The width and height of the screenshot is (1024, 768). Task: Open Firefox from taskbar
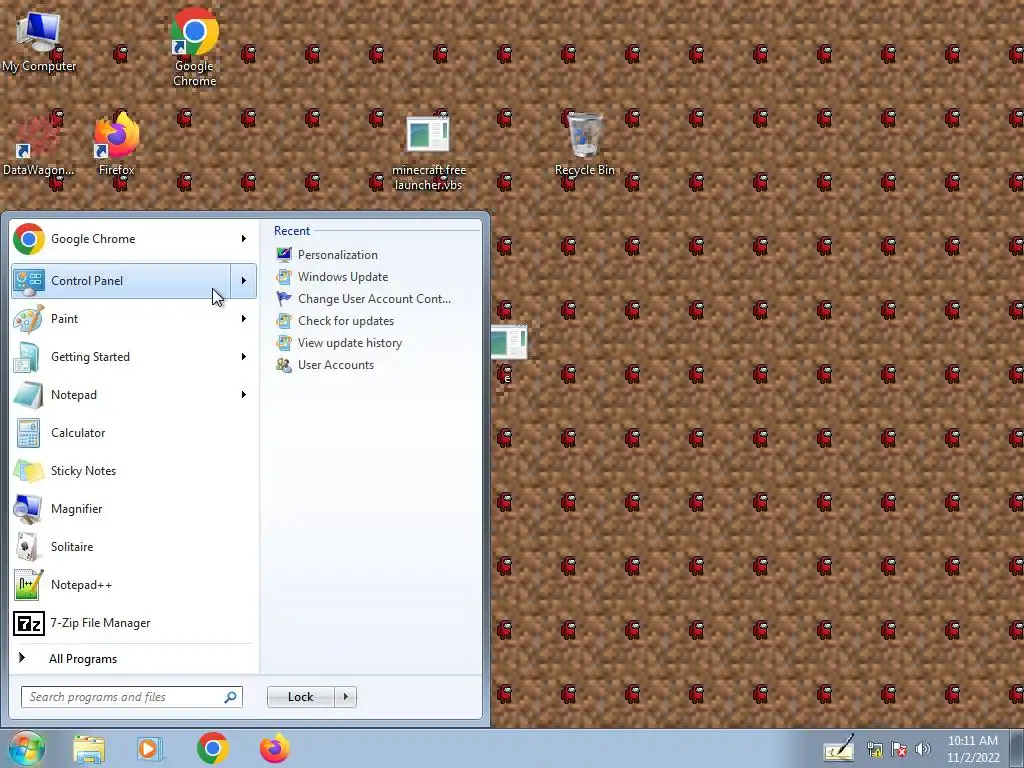(x=274, y=749)
